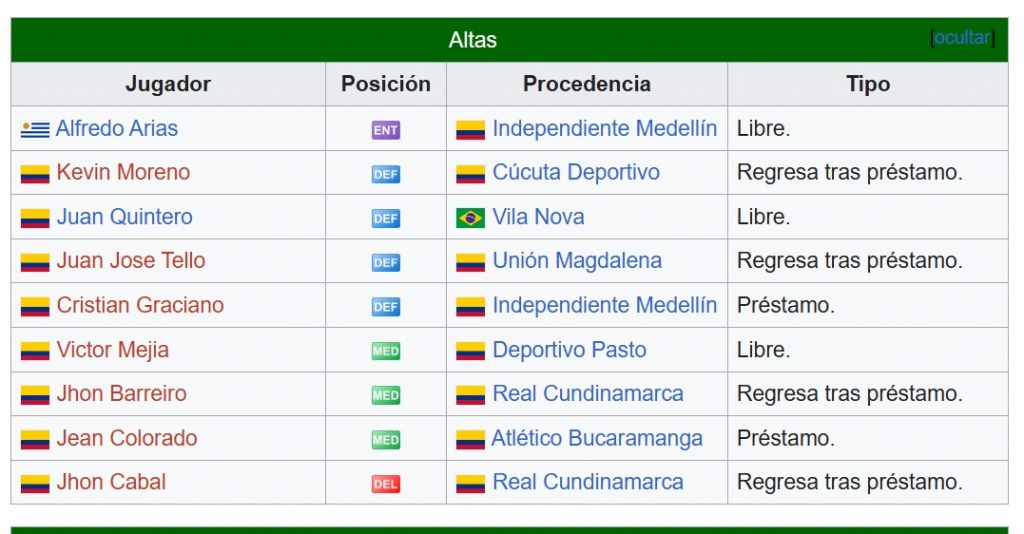Click the Colombia flag next to Atlético Bucaramanga

tap(470, 439)
